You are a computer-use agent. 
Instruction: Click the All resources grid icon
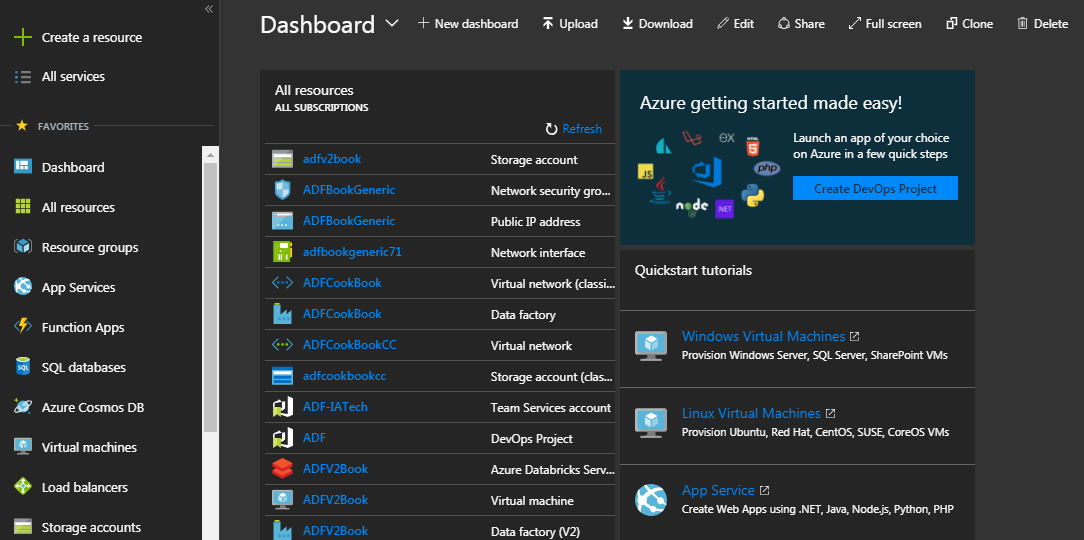23,207
